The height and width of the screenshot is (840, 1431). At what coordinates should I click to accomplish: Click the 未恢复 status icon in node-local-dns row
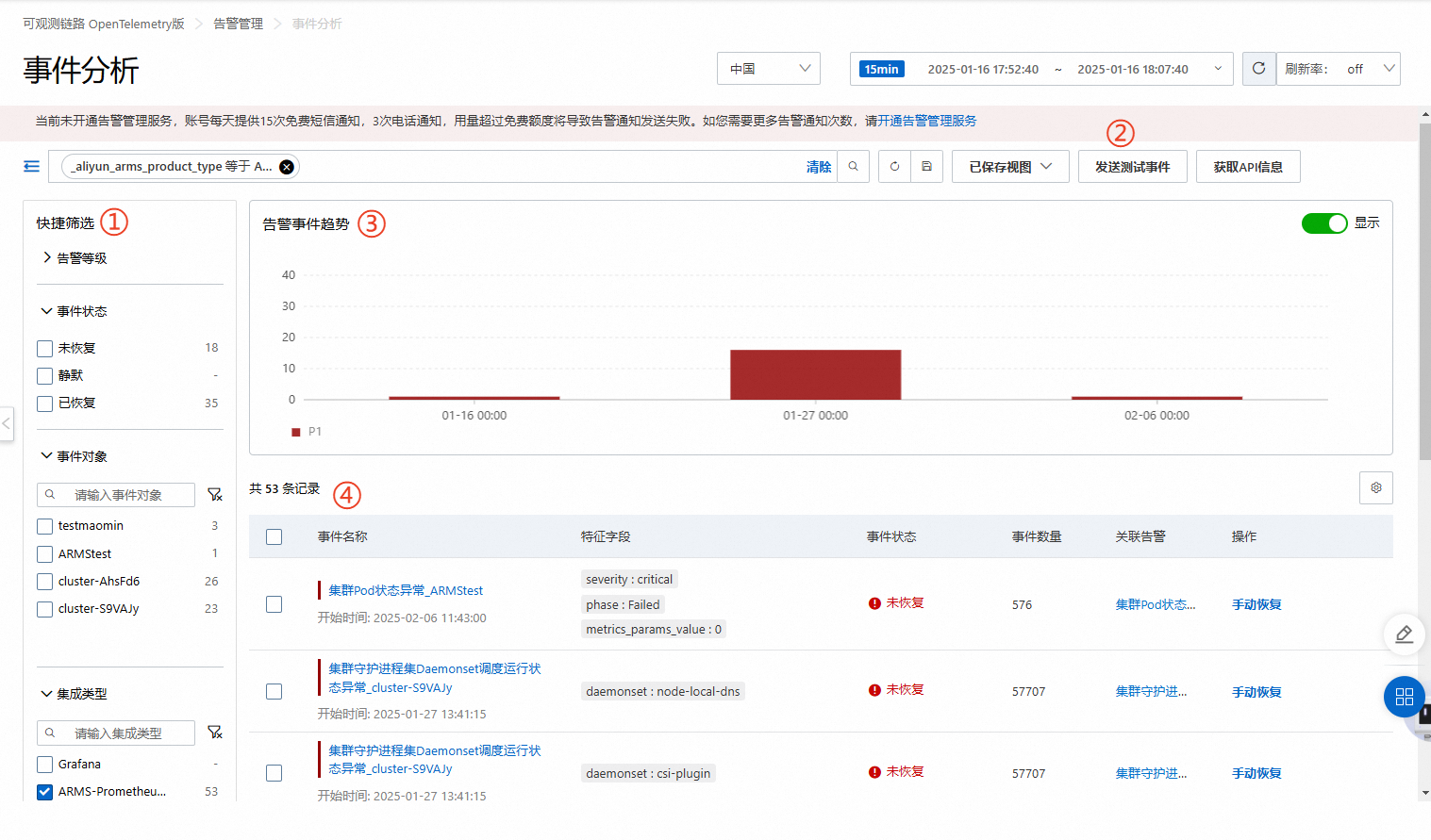coord(874,690)
